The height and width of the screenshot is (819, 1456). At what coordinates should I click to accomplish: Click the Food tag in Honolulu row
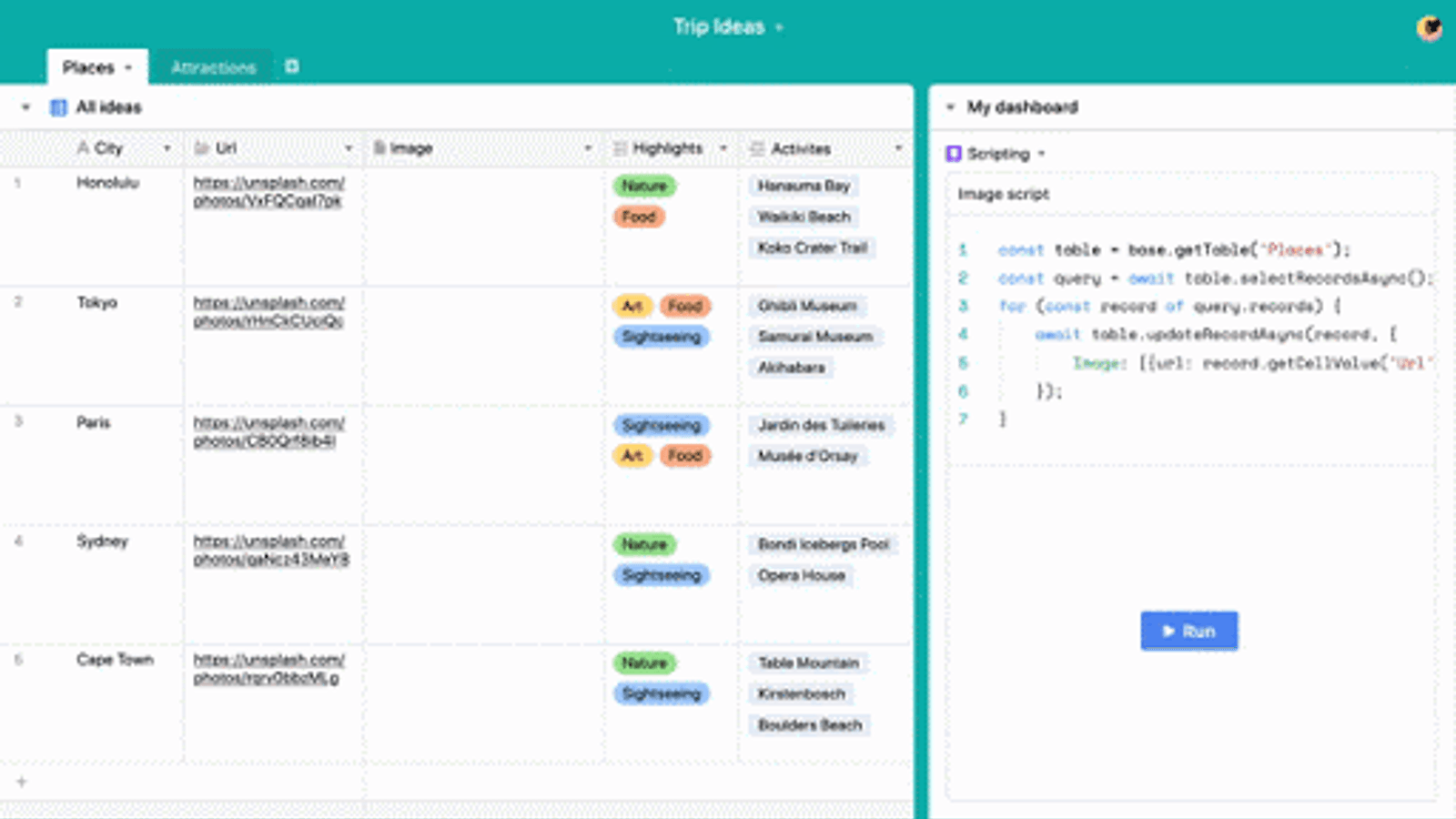tap(639, 217)
